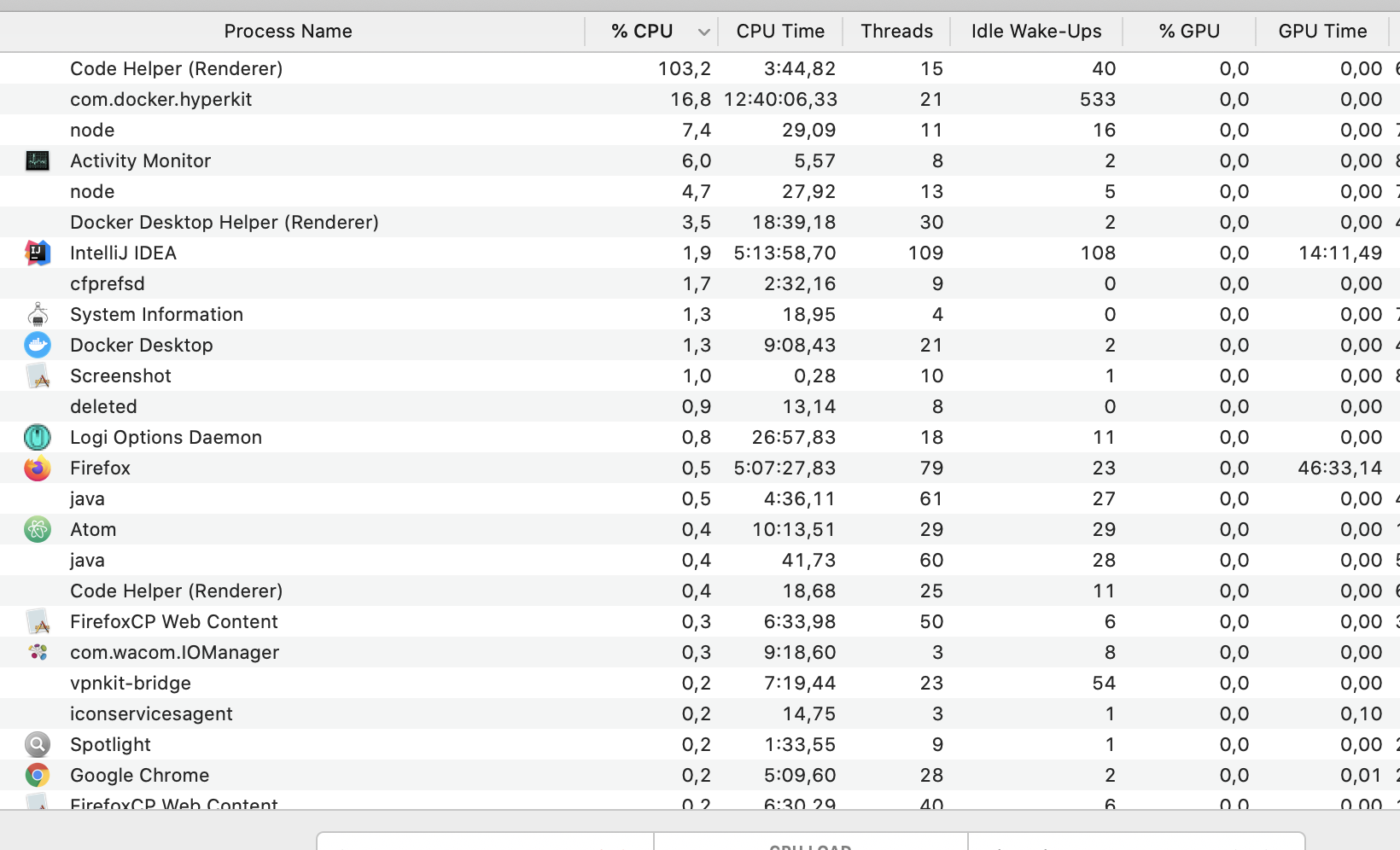Click the Docker Desktop whale icon
This screenshot has width=1400, height=850.
click(x=38, y=345)
